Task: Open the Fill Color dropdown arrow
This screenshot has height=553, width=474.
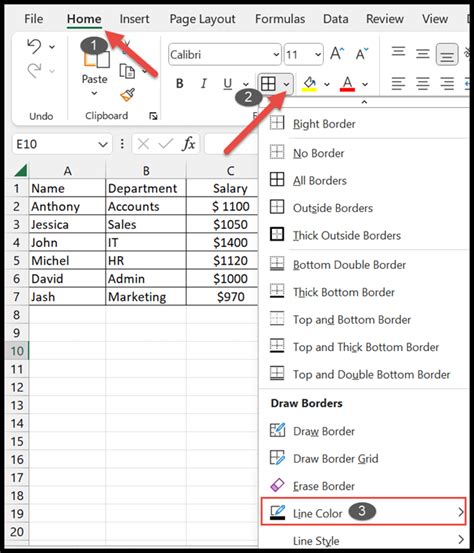Action: [327, 84]
